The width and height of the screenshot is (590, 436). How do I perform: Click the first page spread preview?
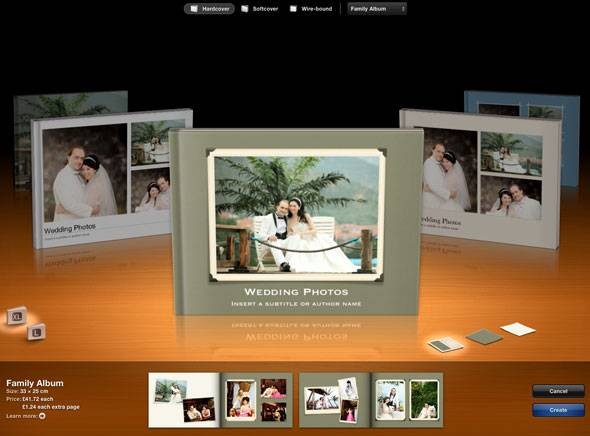pos(220,400)
